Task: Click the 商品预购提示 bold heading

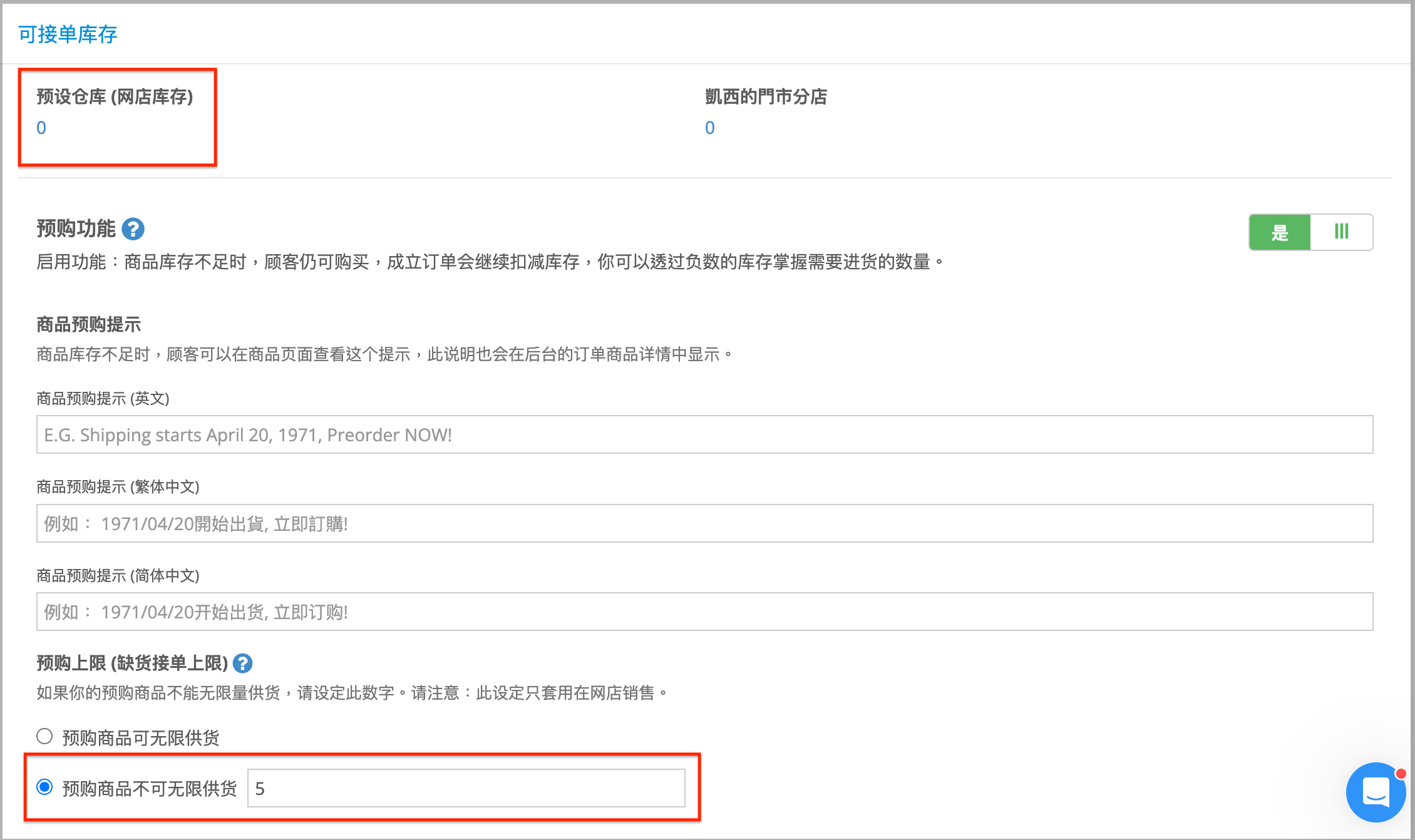Action: point(89,324)
